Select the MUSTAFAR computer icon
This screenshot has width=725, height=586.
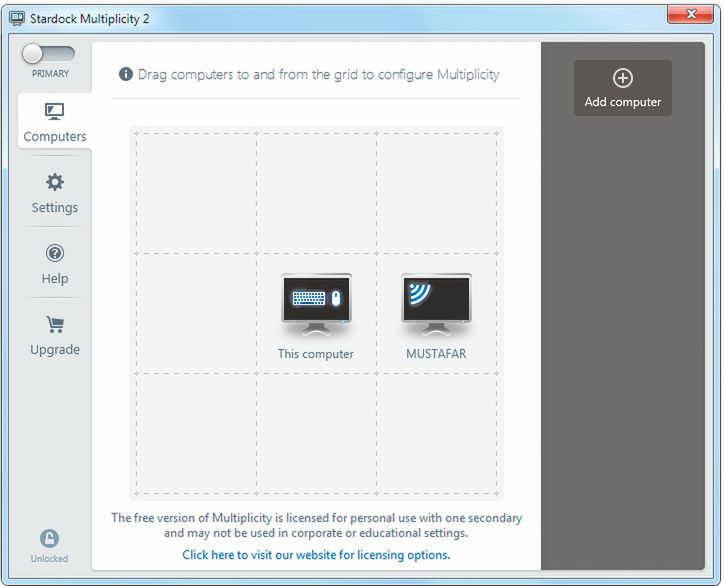(436, 304)
